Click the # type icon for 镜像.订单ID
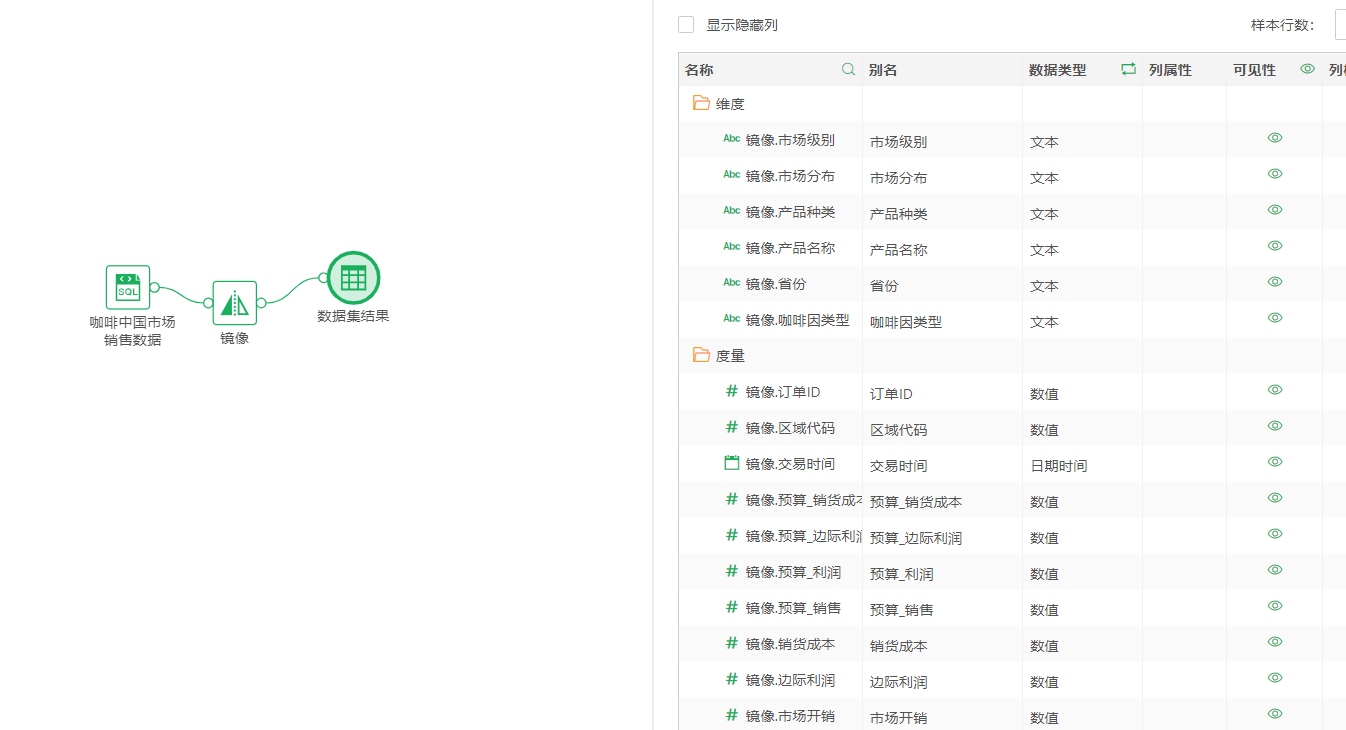The width and height of the screenshot is (1346, 730). 732,391
